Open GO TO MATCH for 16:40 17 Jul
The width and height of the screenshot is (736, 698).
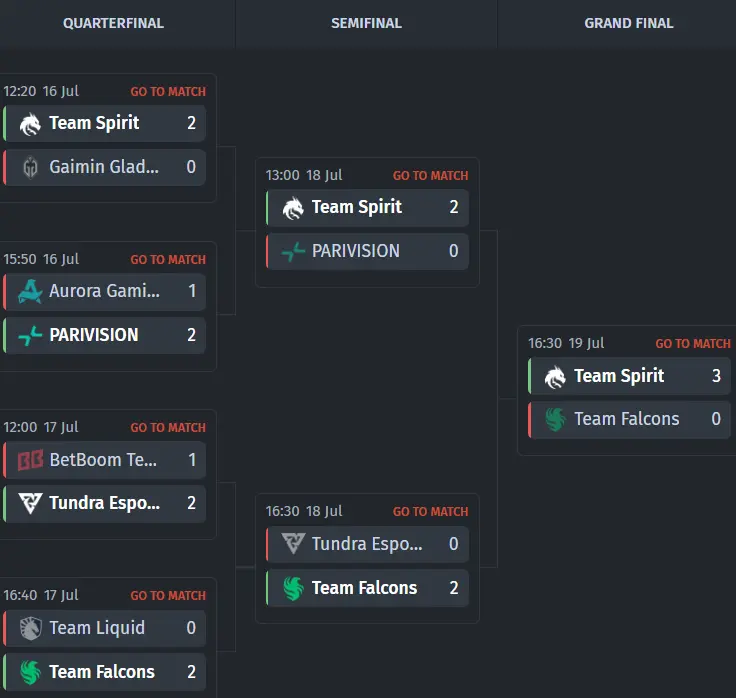168,596
